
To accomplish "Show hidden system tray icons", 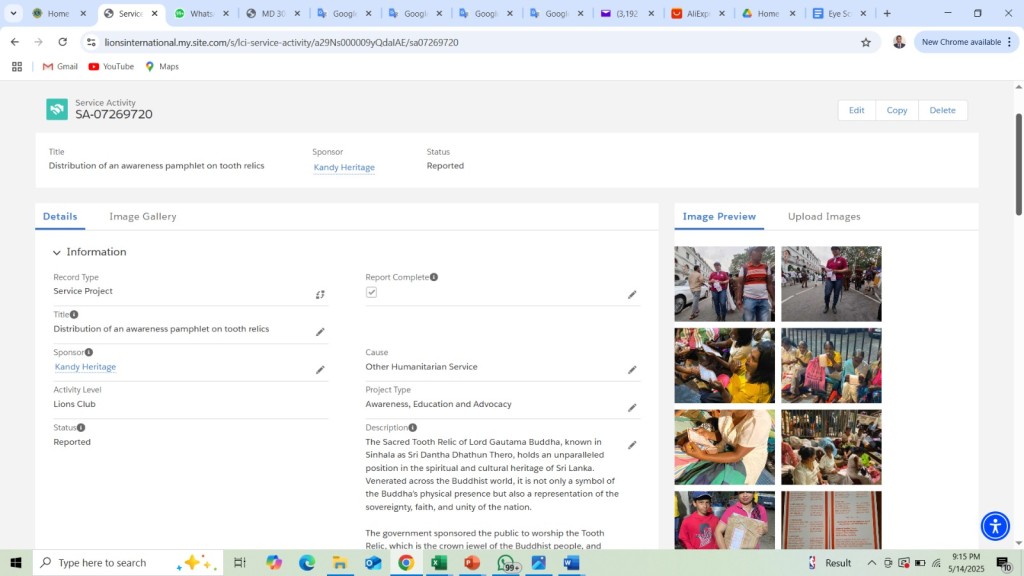I will (x=872, y=562).
